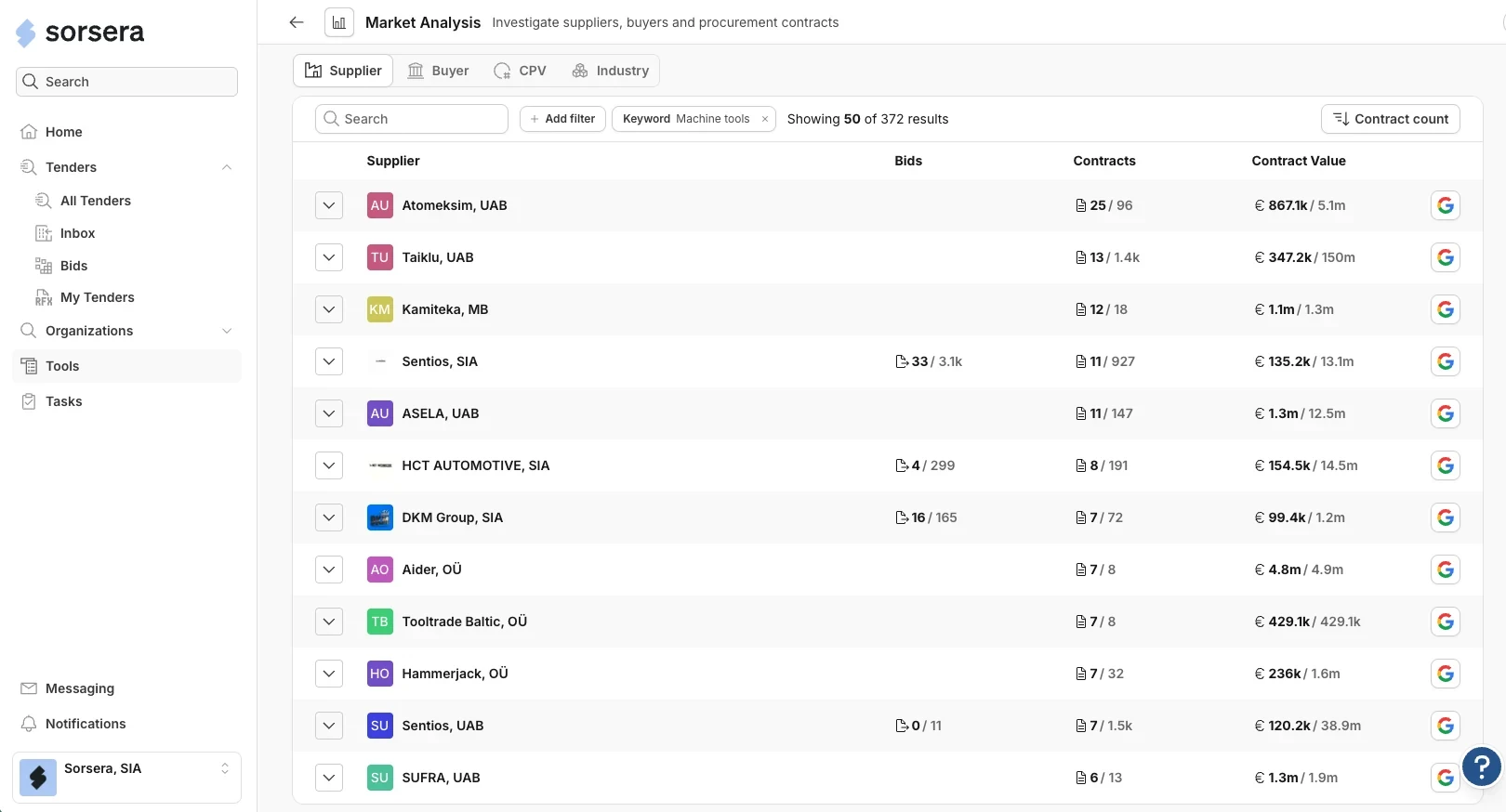This screenshot has height=812, width=1506.
Task: Switch to the Industry tab
Action: click(610, 71)
